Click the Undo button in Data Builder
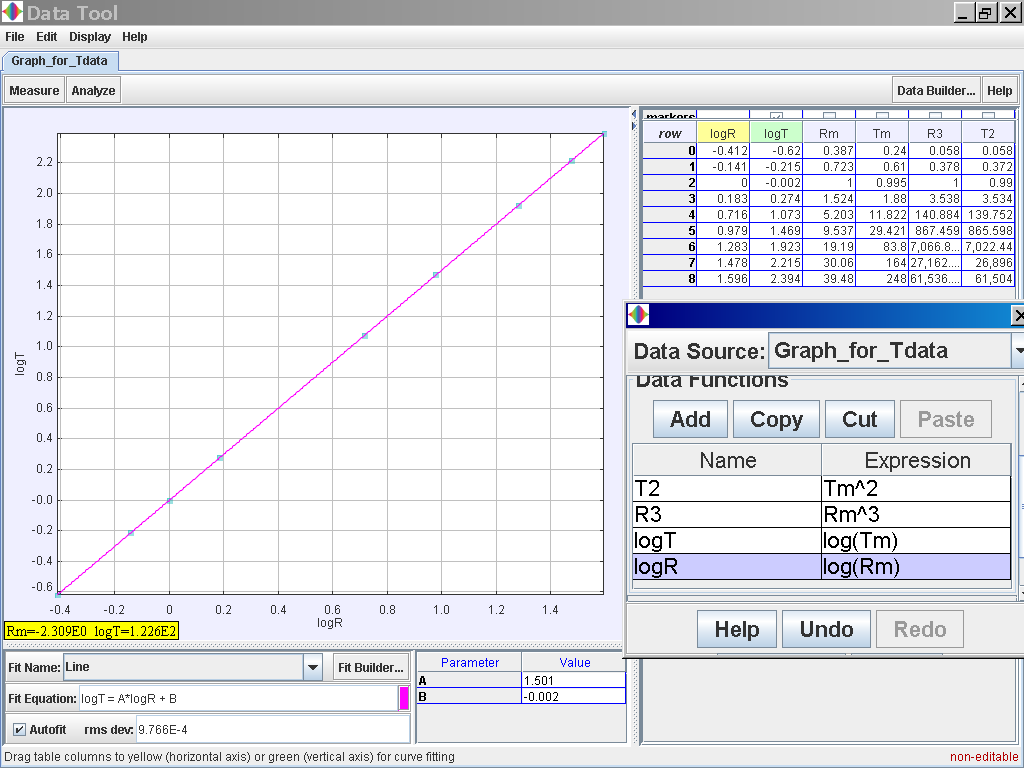This screenshot has height=768, width=1024. [826, 629]
